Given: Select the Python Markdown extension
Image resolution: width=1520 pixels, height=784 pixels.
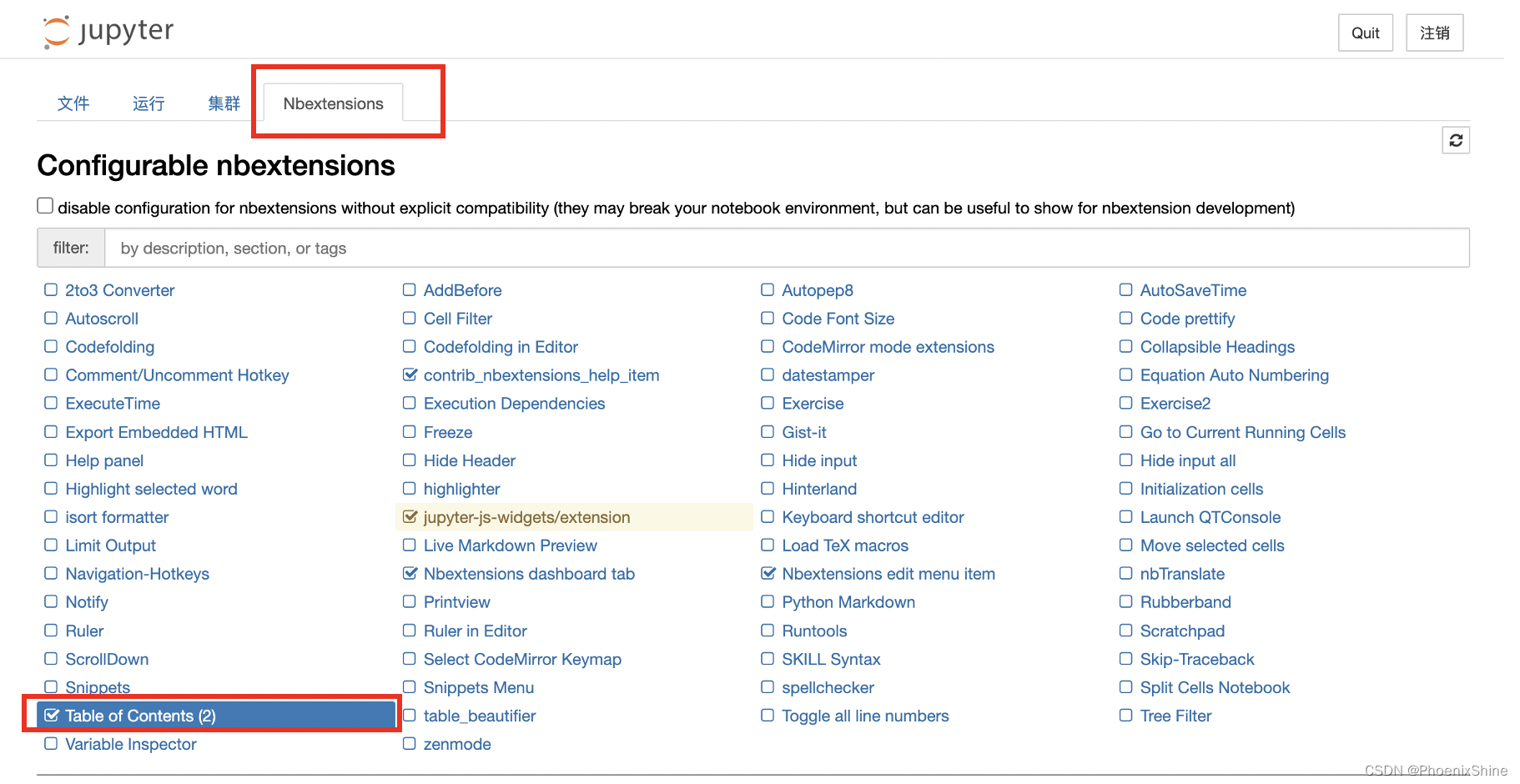Looking at the screenshot, I should pyautogui.click(x=848, y=602).
